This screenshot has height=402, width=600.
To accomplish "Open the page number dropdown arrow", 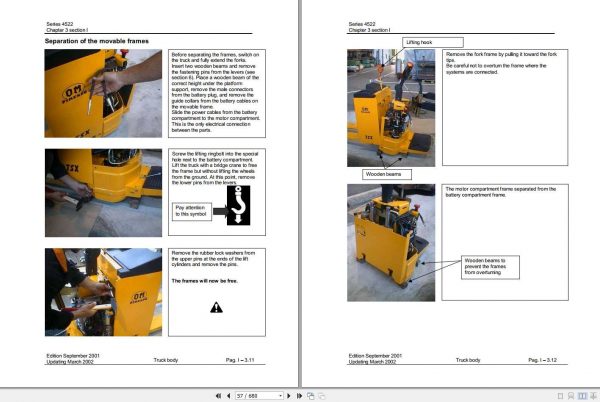I will [x=280, y=396].
